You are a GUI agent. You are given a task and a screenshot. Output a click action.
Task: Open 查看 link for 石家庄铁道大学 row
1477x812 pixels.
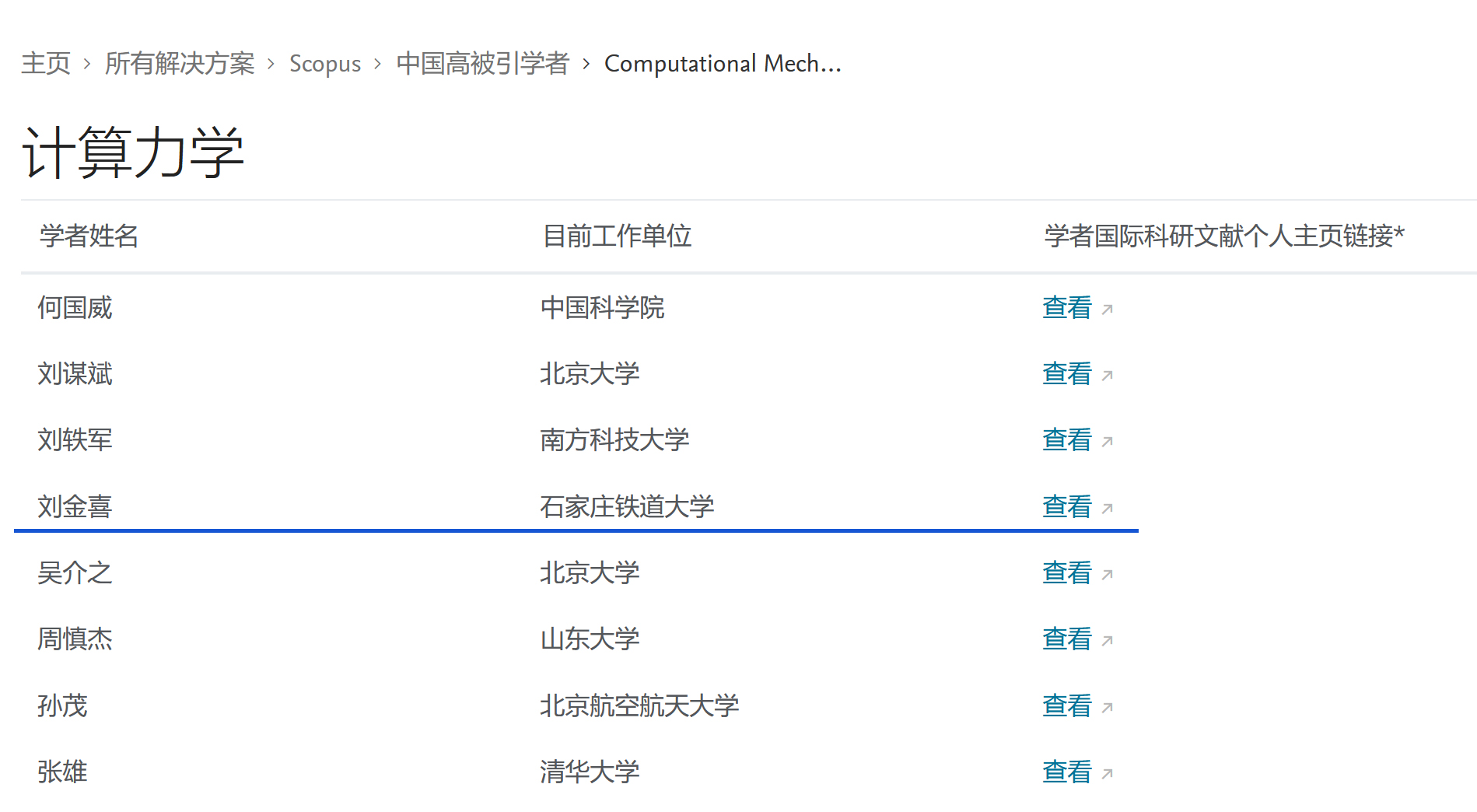[1067, 507]
